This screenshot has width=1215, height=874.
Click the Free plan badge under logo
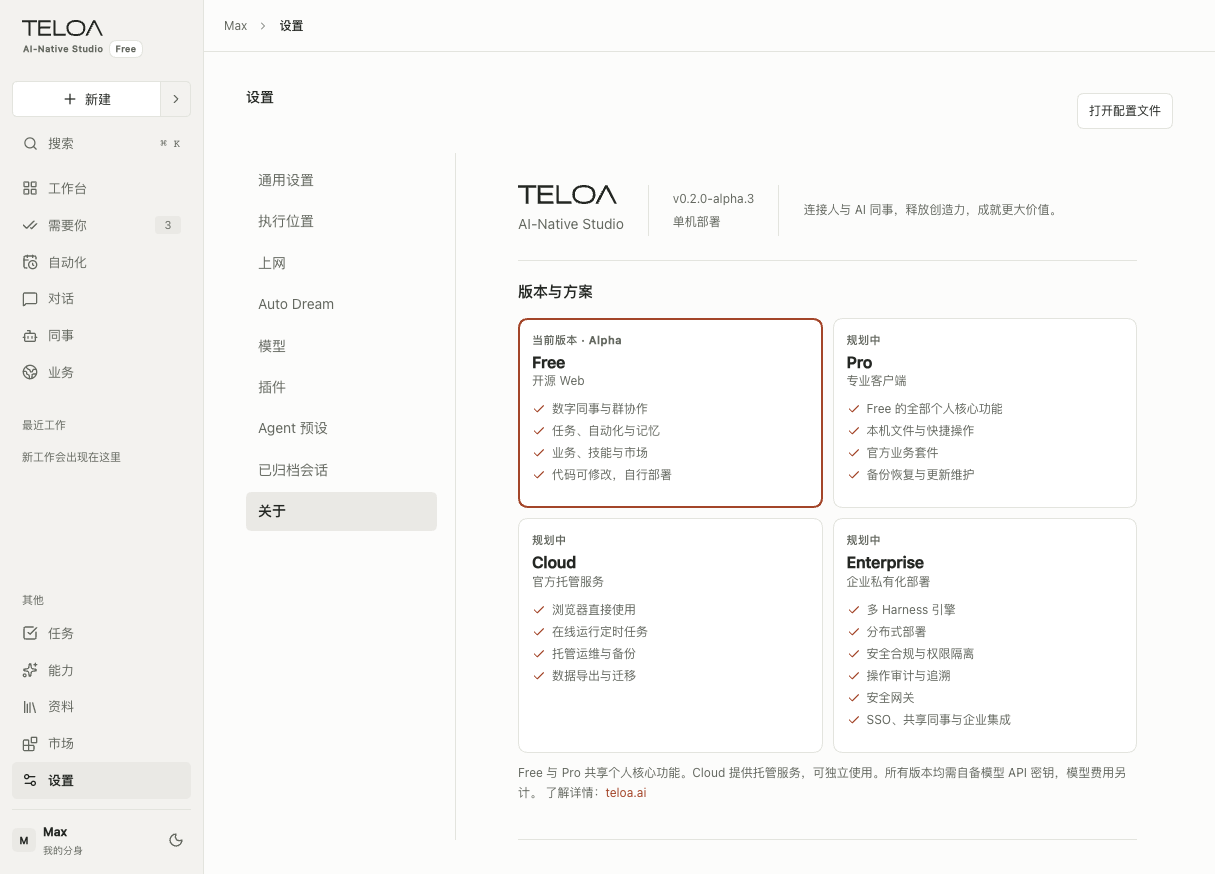pos(126,49)
